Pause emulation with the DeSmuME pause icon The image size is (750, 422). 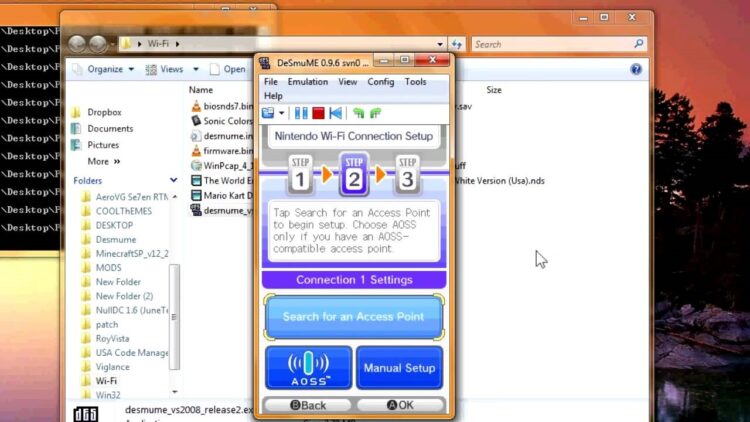tap(301, 113)
